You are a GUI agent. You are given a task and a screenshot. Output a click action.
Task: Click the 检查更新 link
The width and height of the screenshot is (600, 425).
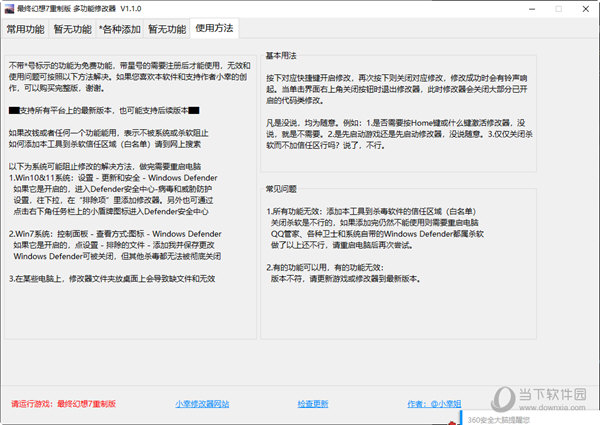[x=313, y=404]
